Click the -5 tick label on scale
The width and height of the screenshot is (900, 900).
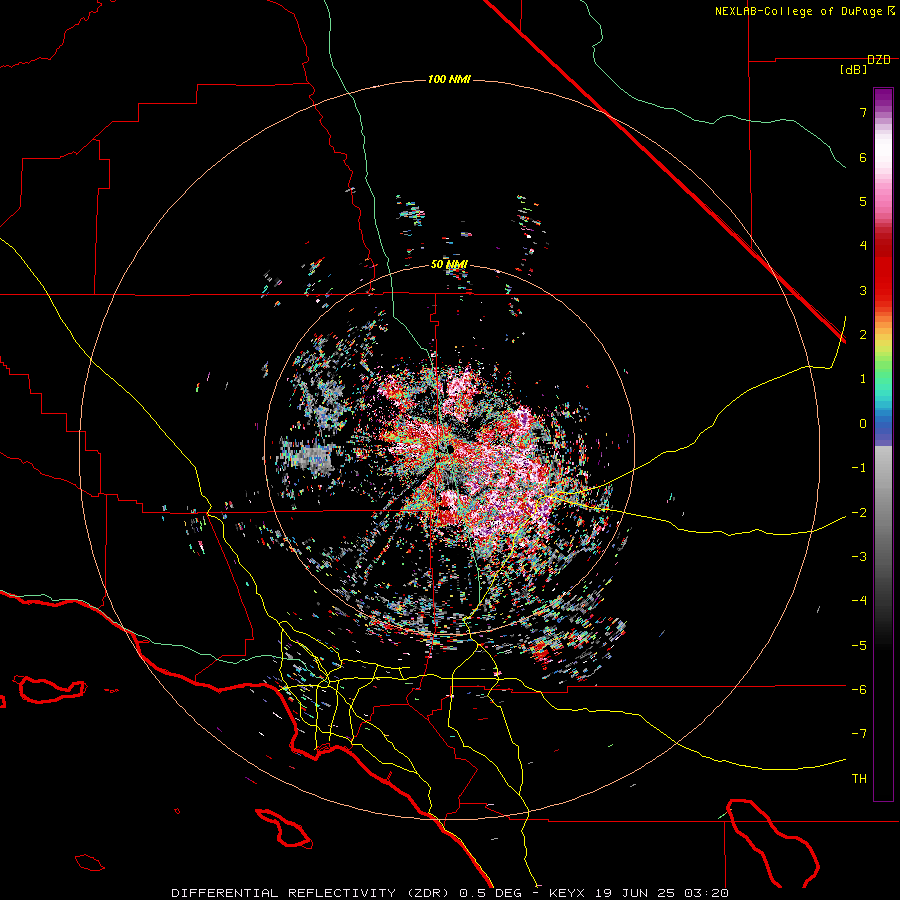point(859,645)
